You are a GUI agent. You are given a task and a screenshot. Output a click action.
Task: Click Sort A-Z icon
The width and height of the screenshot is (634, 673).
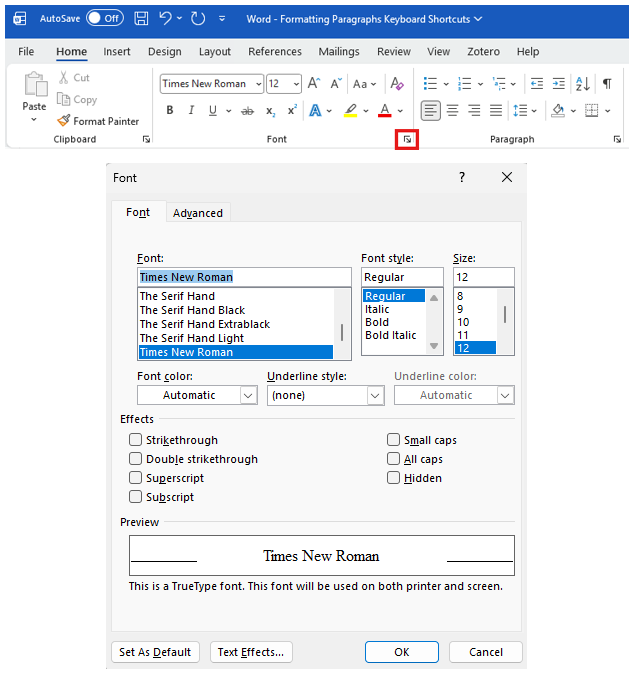point(583,84)
